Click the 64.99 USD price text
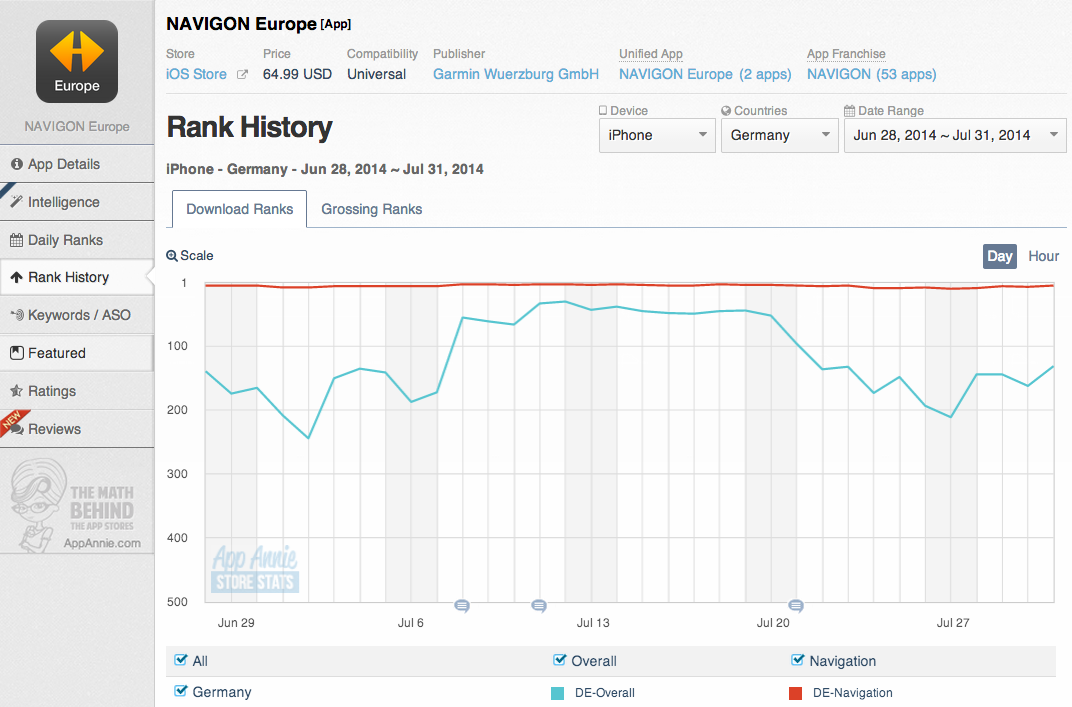 297,75
